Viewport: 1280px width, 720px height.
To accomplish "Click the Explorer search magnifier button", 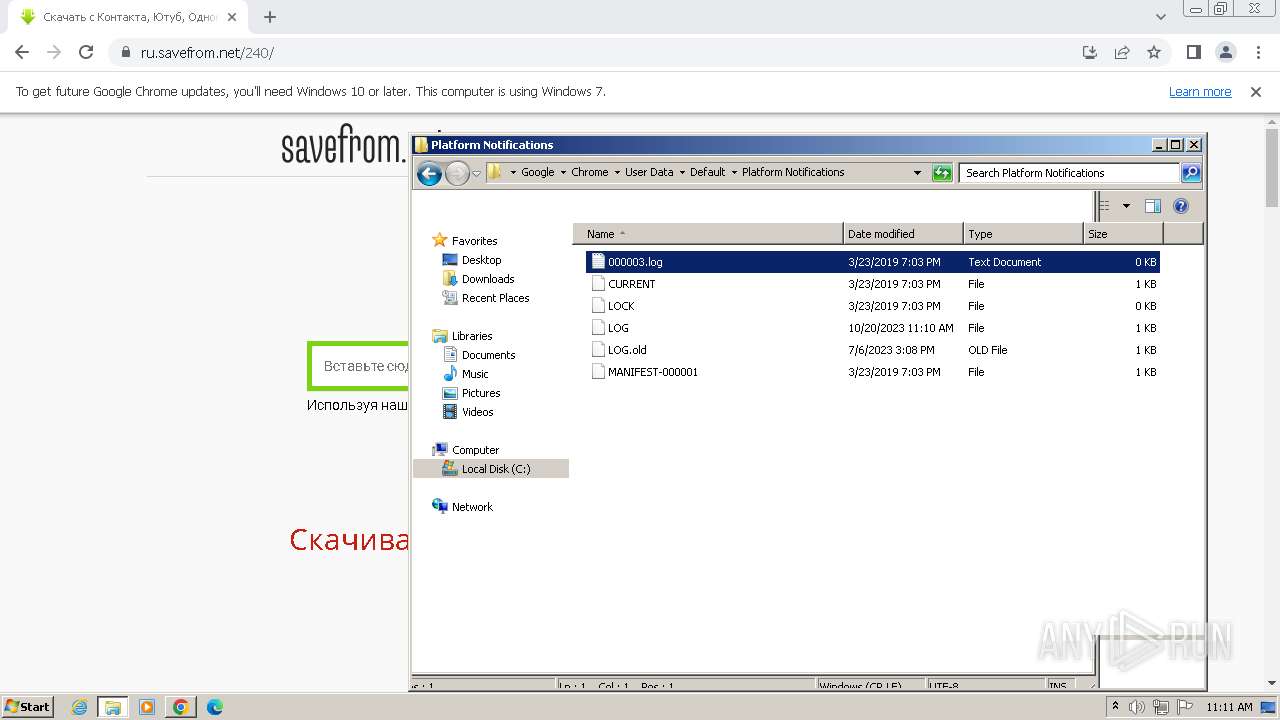I will tap(1190, 173).
